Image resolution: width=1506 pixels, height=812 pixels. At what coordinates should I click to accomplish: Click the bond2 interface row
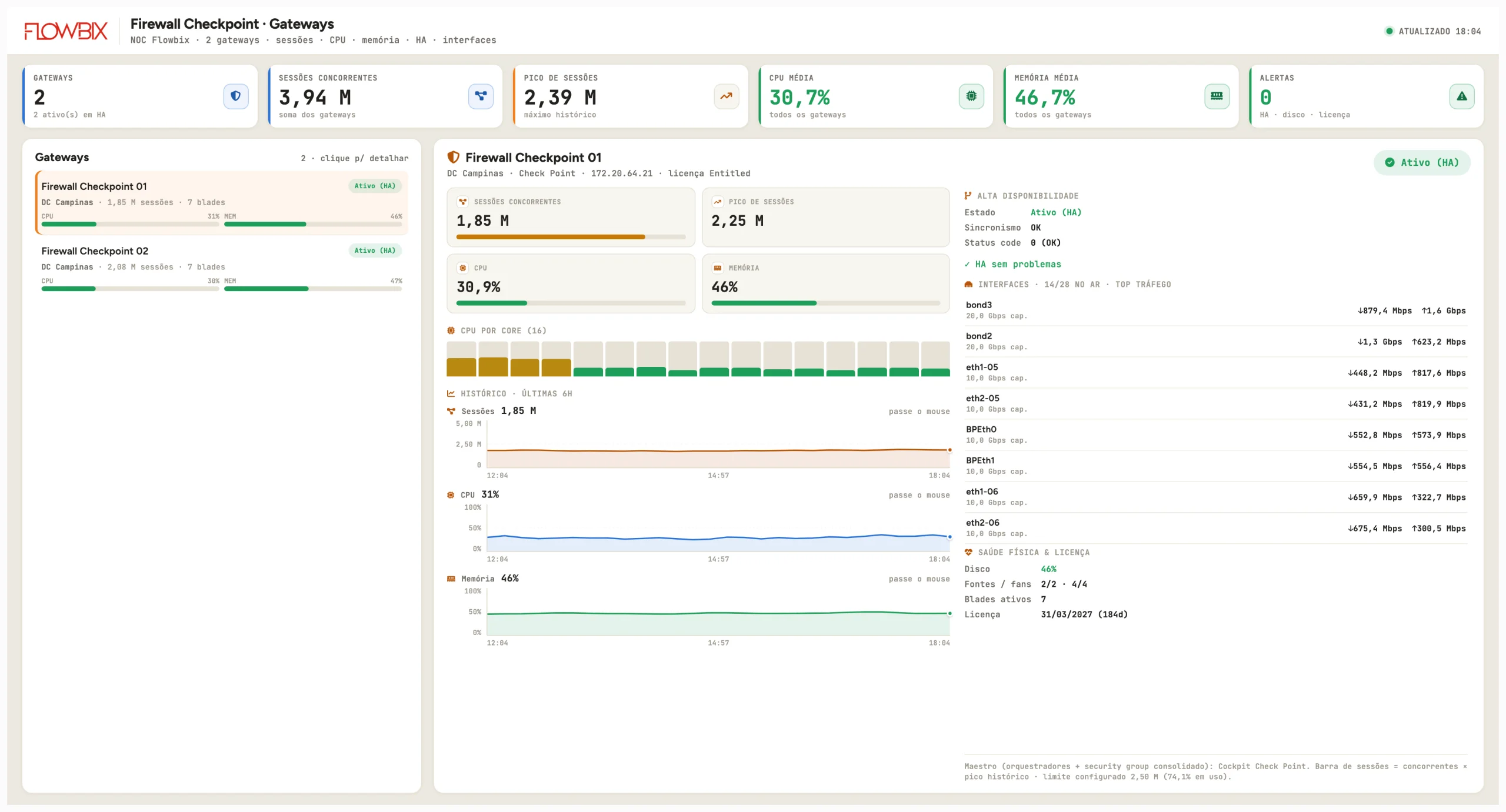point(1216,342)
